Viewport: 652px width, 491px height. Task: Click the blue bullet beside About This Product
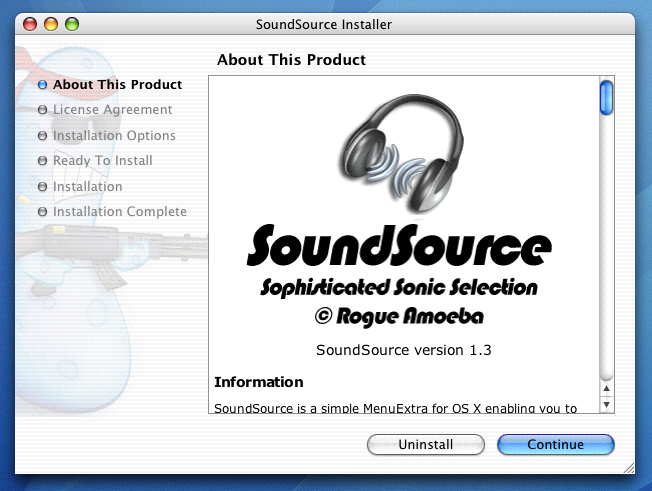[x=42, y=85]
